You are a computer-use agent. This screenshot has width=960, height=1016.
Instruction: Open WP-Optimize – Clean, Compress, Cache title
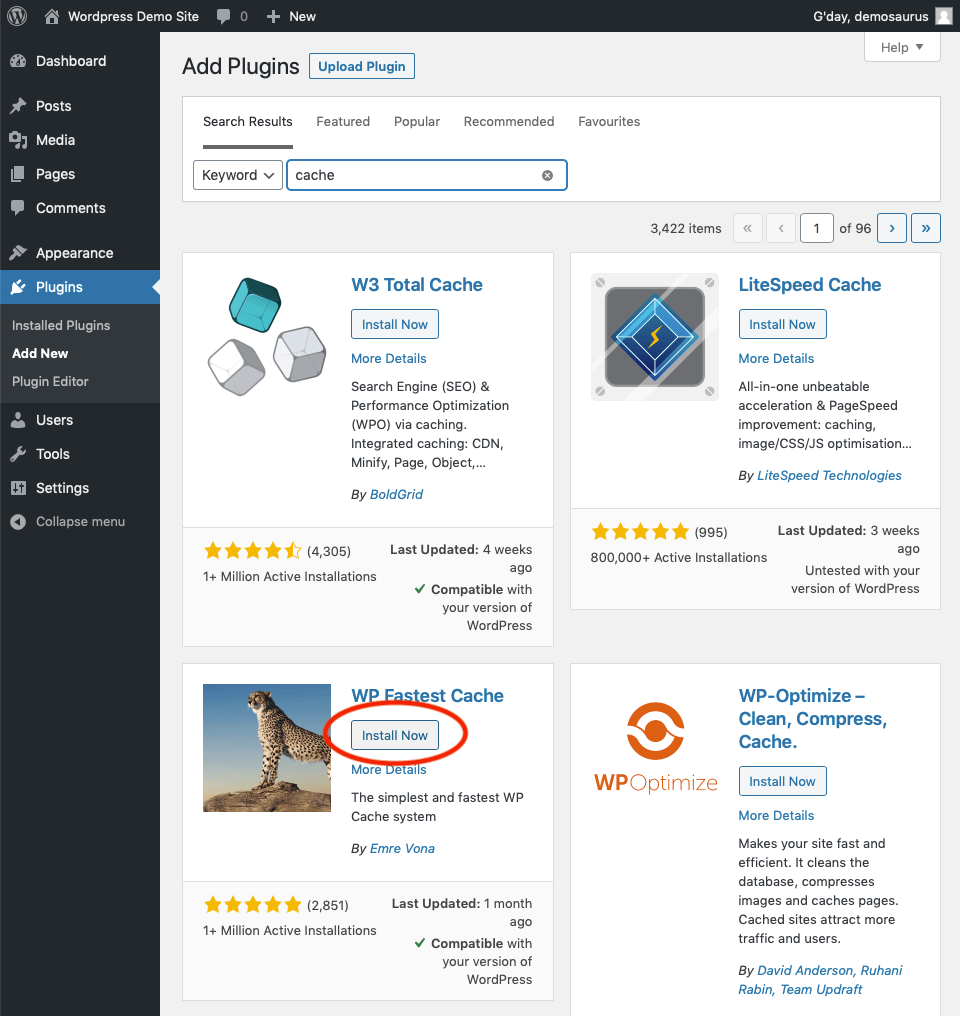(x=812, y=719)
